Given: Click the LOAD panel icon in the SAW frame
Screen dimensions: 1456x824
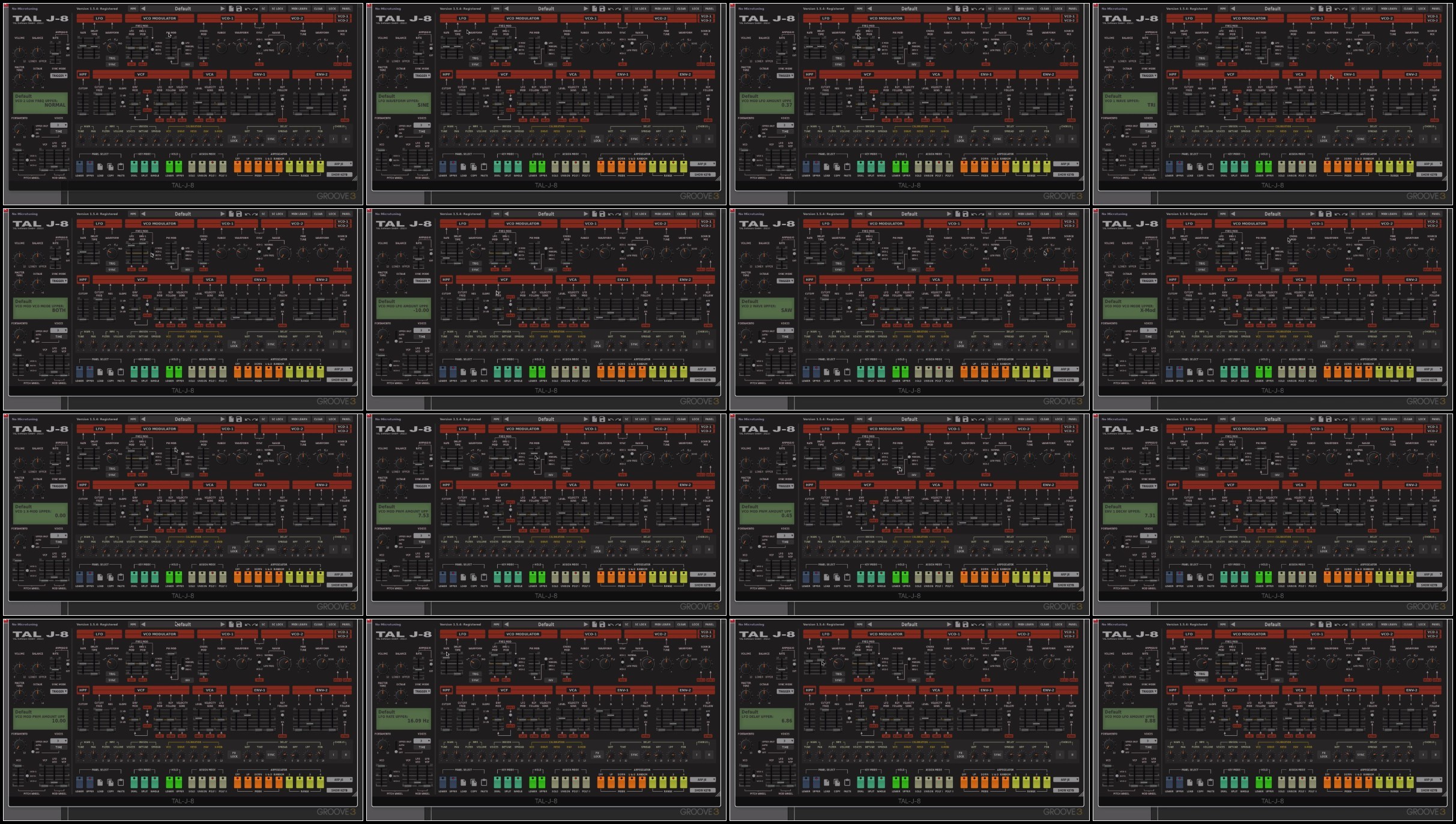Looking at the screenshot, I should 827,372.
